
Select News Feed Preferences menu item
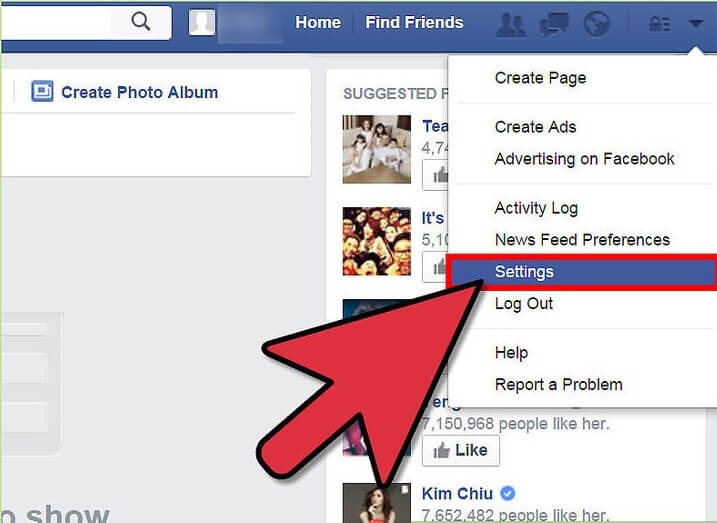[x=582, y=240]
